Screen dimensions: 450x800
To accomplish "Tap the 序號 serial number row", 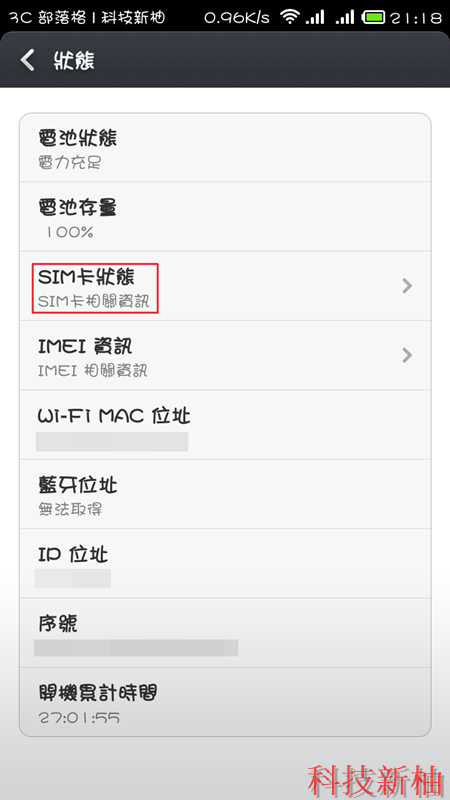I will [225, 633].
